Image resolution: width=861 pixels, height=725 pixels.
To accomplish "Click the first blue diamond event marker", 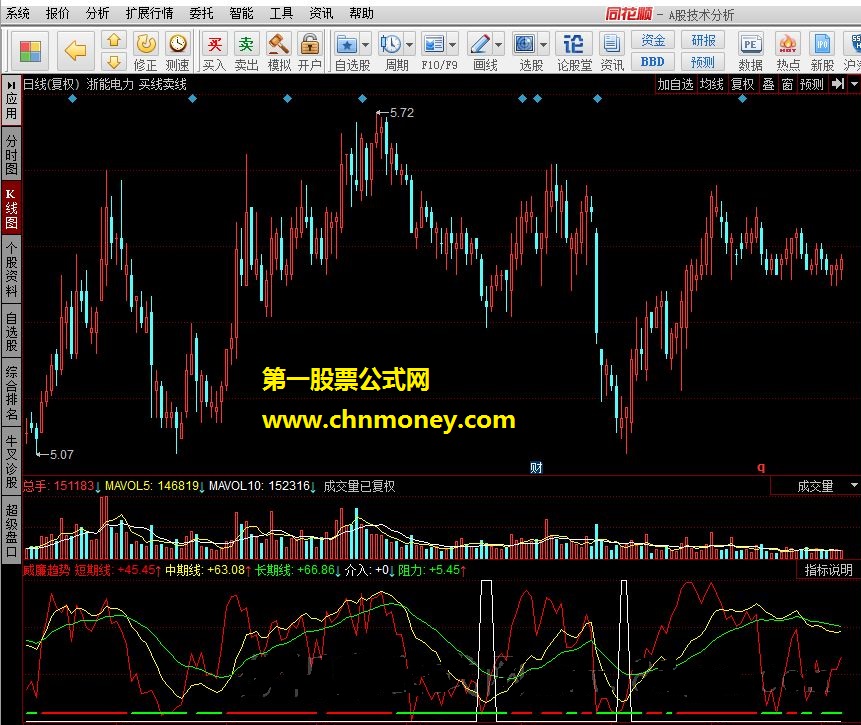I will pyautogui.click(x=72, y=99).
